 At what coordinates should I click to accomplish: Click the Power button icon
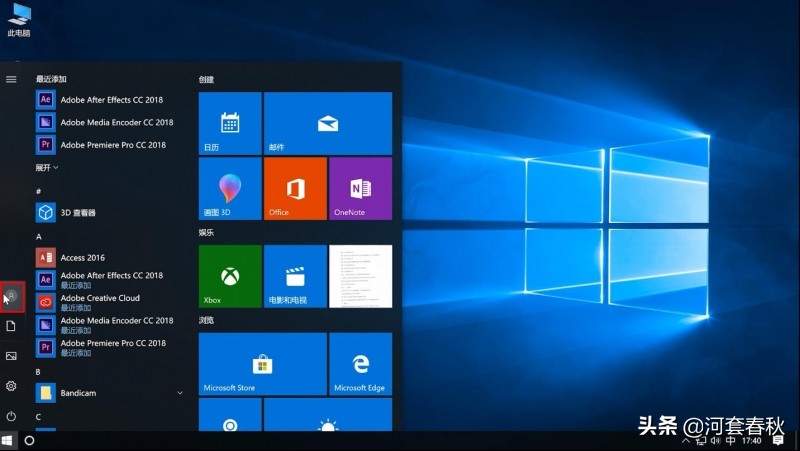click(x=12, y=416)
